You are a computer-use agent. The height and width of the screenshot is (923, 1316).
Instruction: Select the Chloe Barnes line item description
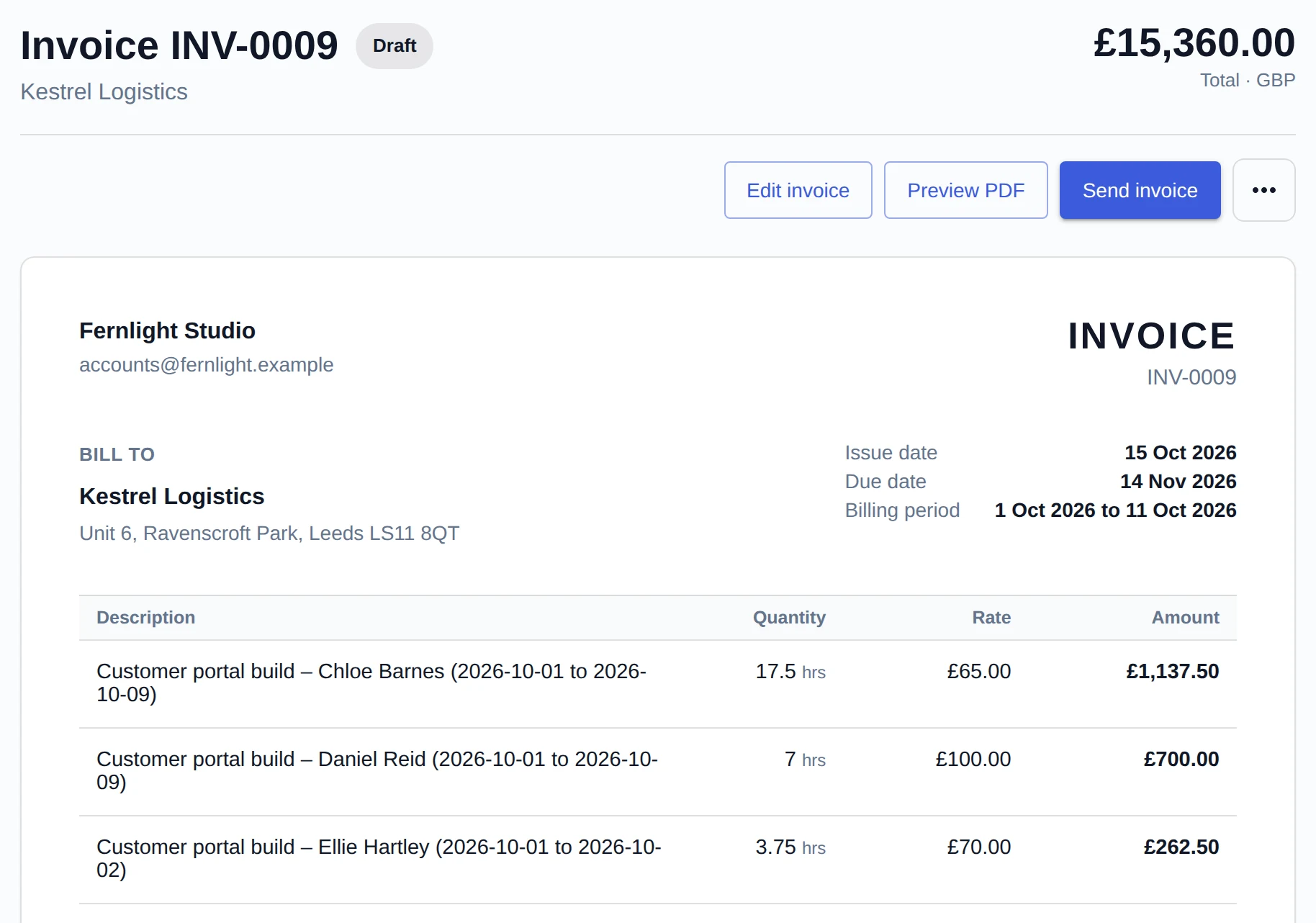(x=371, y=683)
